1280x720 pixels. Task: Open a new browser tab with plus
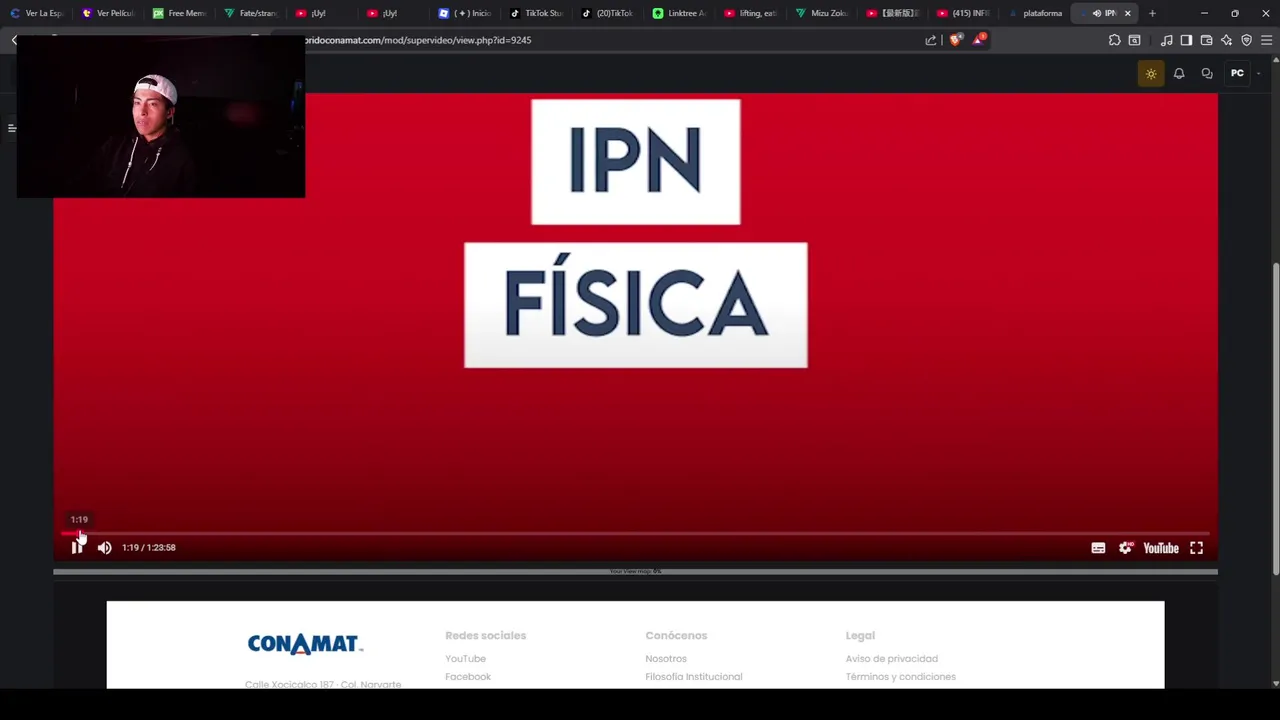1152,13
